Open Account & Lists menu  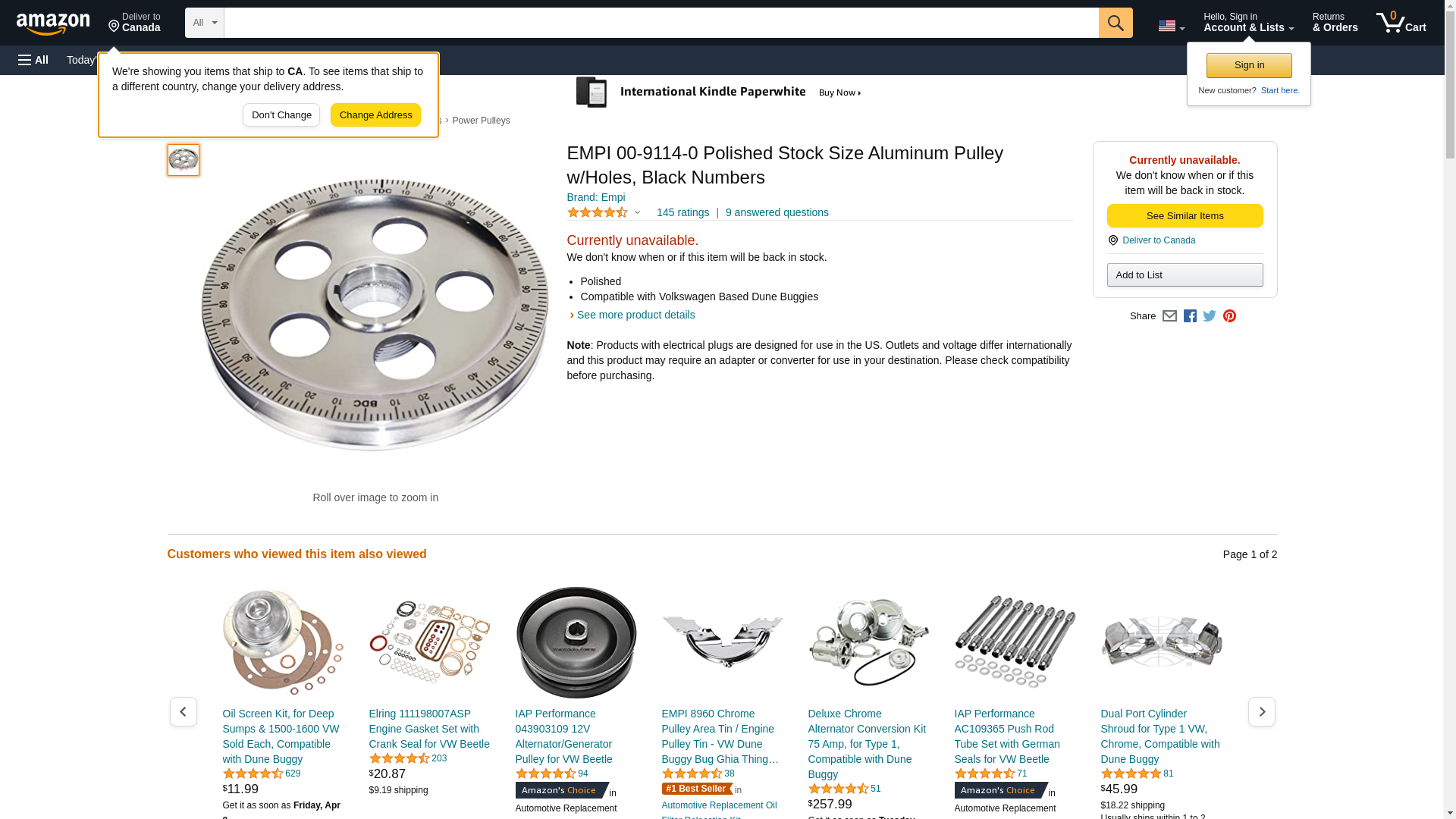(x=1248, y=23)
